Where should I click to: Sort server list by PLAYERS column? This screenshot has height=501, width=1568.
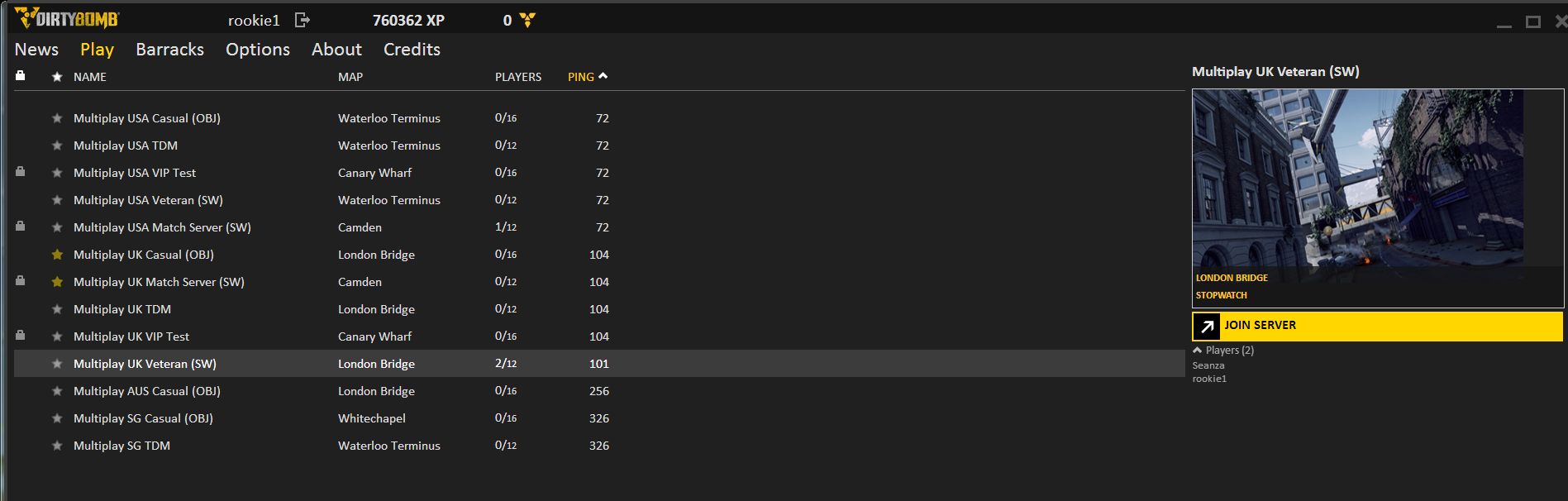coord(517,77)
